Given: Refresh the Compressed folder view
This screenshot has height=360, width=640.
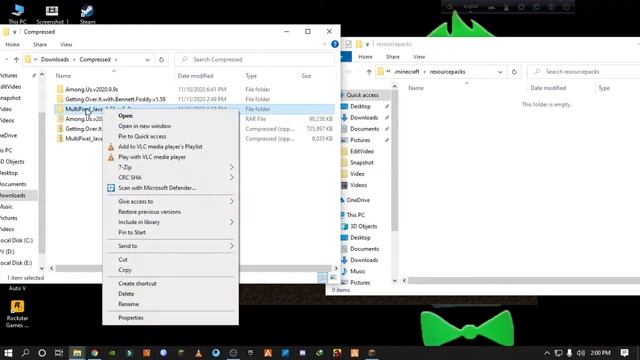Looking at the screenshot, I should point(161,60).
